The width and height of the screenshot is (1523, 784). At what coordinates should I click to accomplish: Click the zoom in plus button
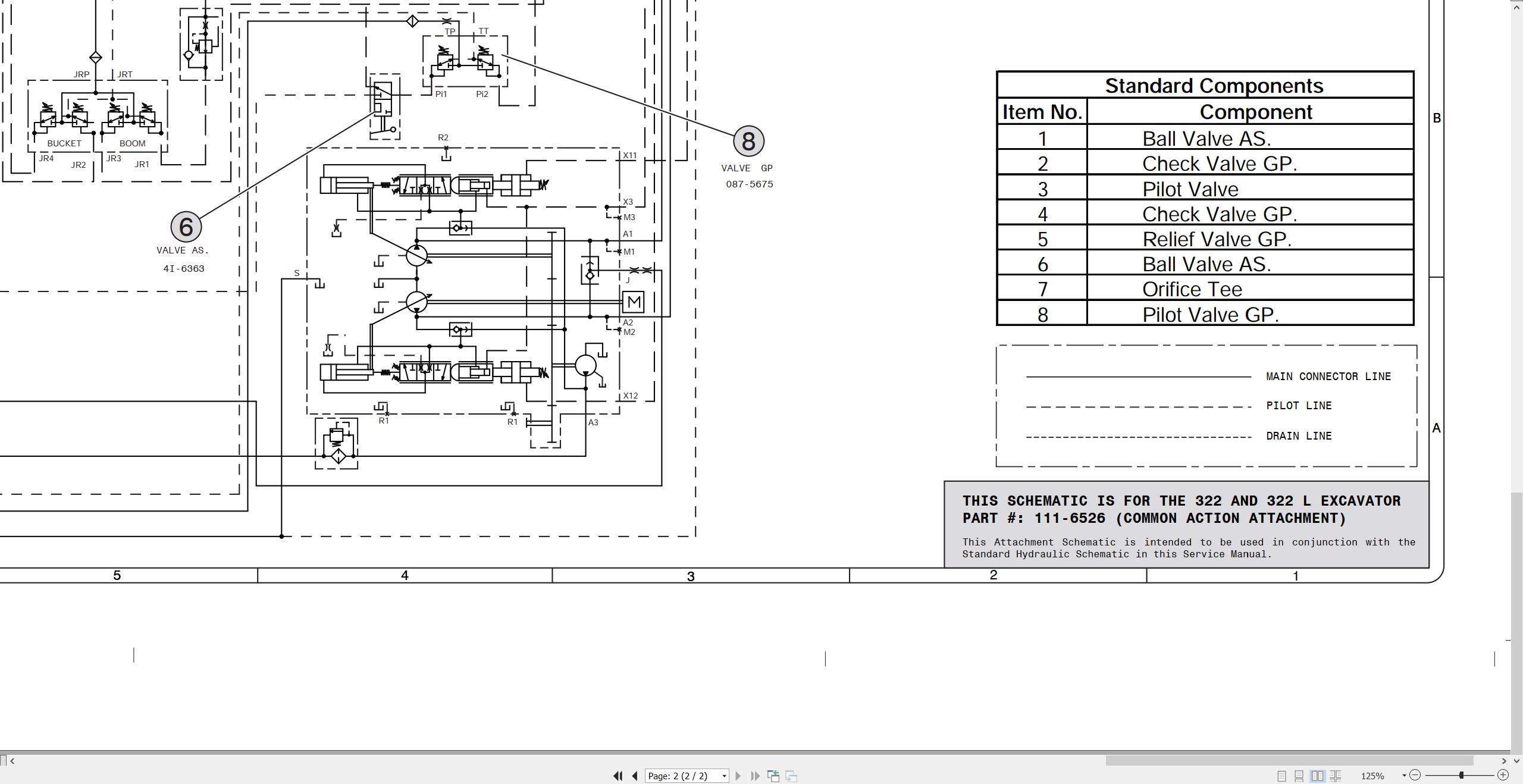(x=1503, y=775)
